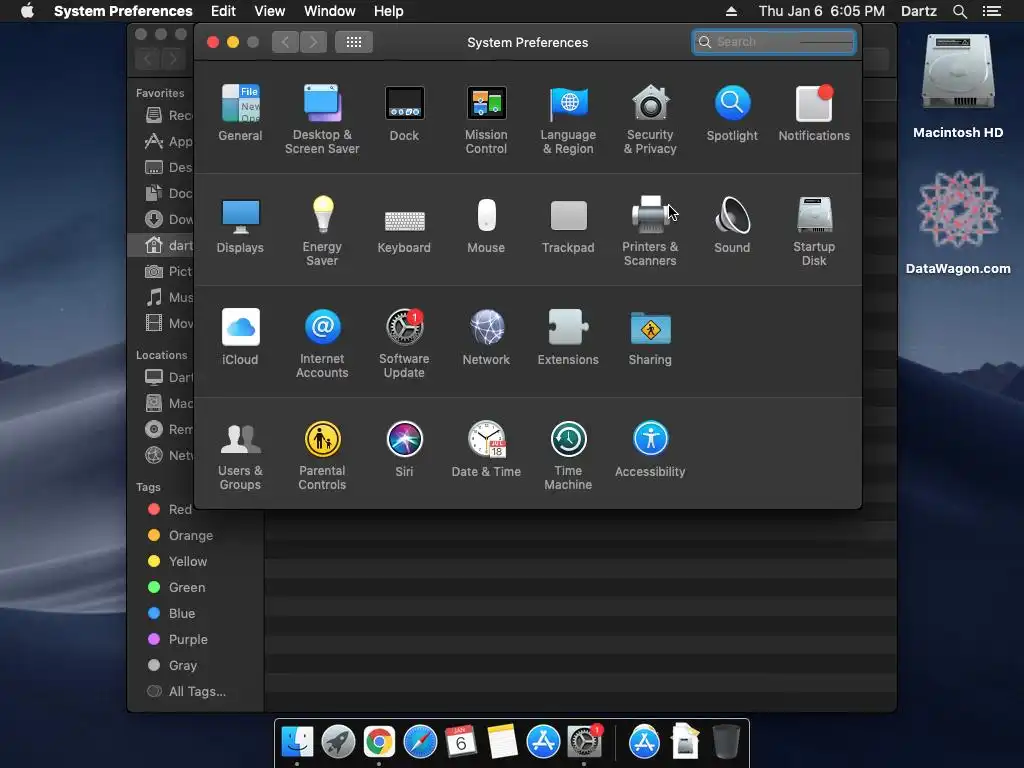Click All Tags… in Finder sidebar
The height and width of the screenshot is (768, 1024).
(x=187, y=692)
